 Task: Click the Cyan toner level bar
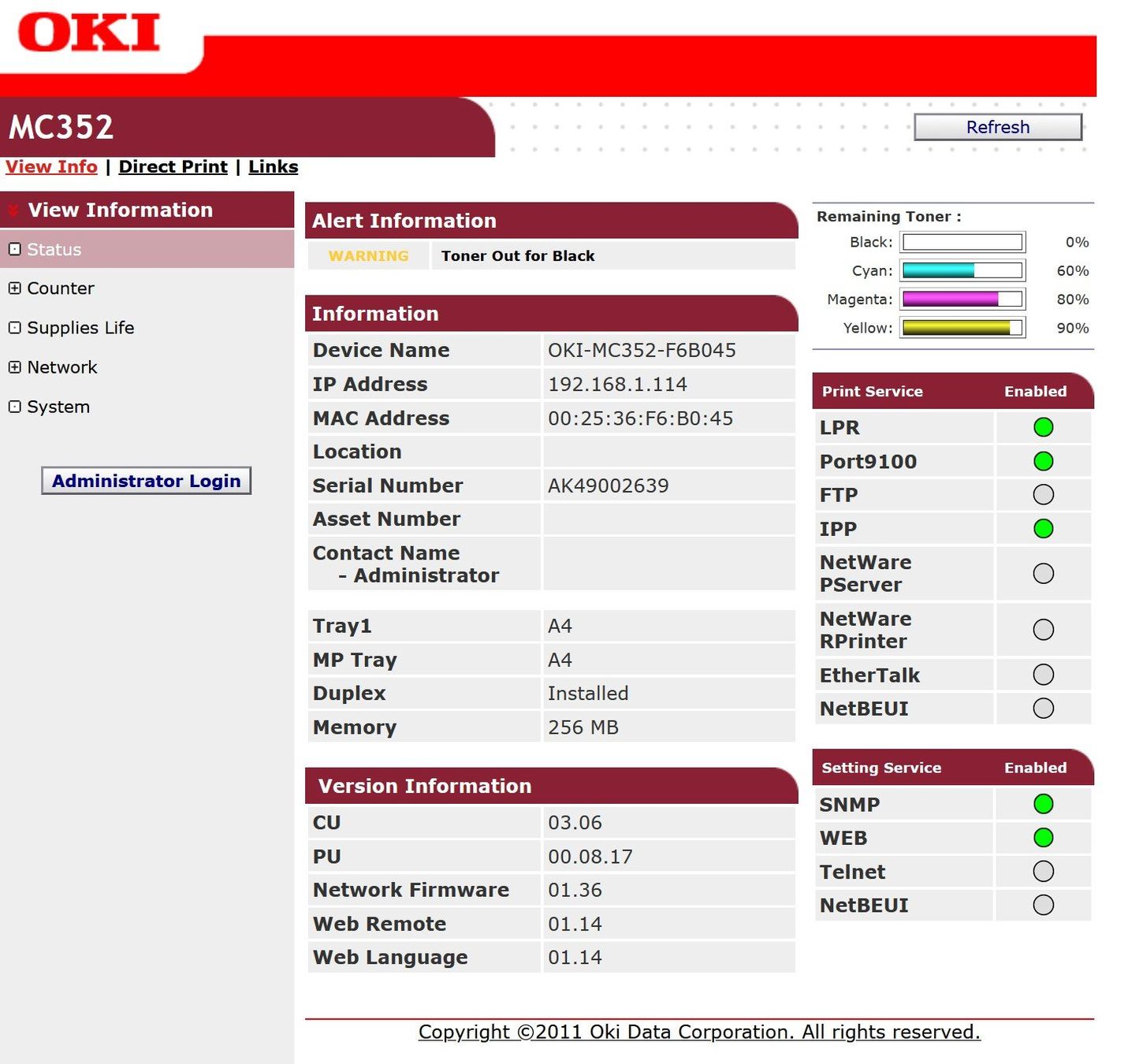(x=962, y=270)
